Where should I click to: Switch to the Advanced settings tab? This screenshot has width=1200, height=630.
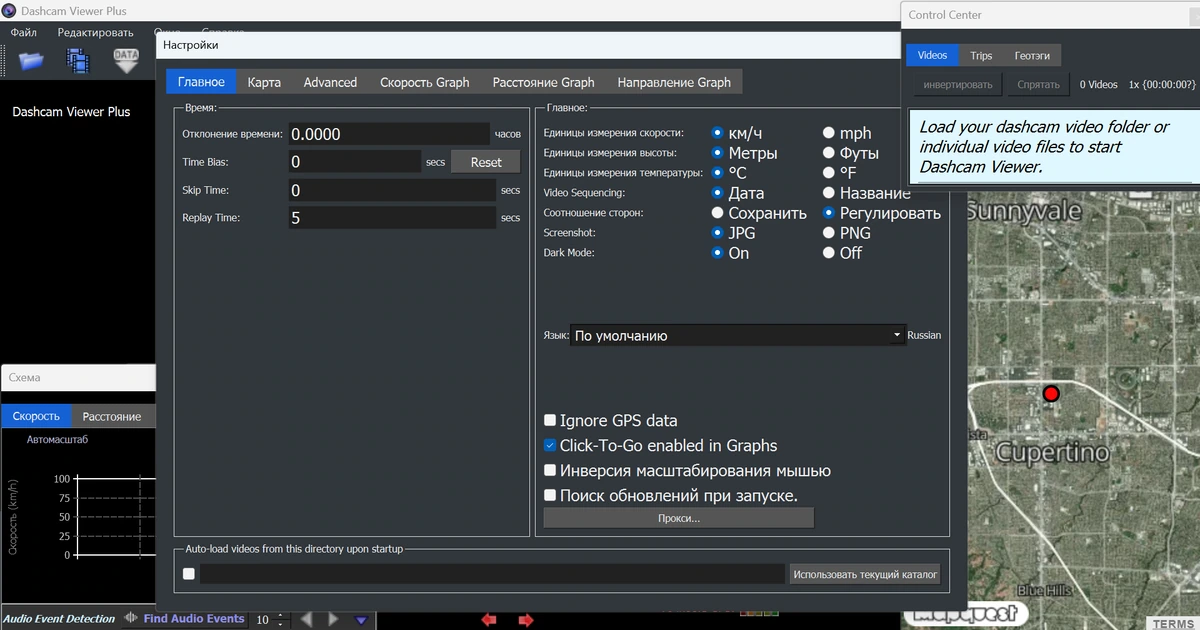pos(330,82)
